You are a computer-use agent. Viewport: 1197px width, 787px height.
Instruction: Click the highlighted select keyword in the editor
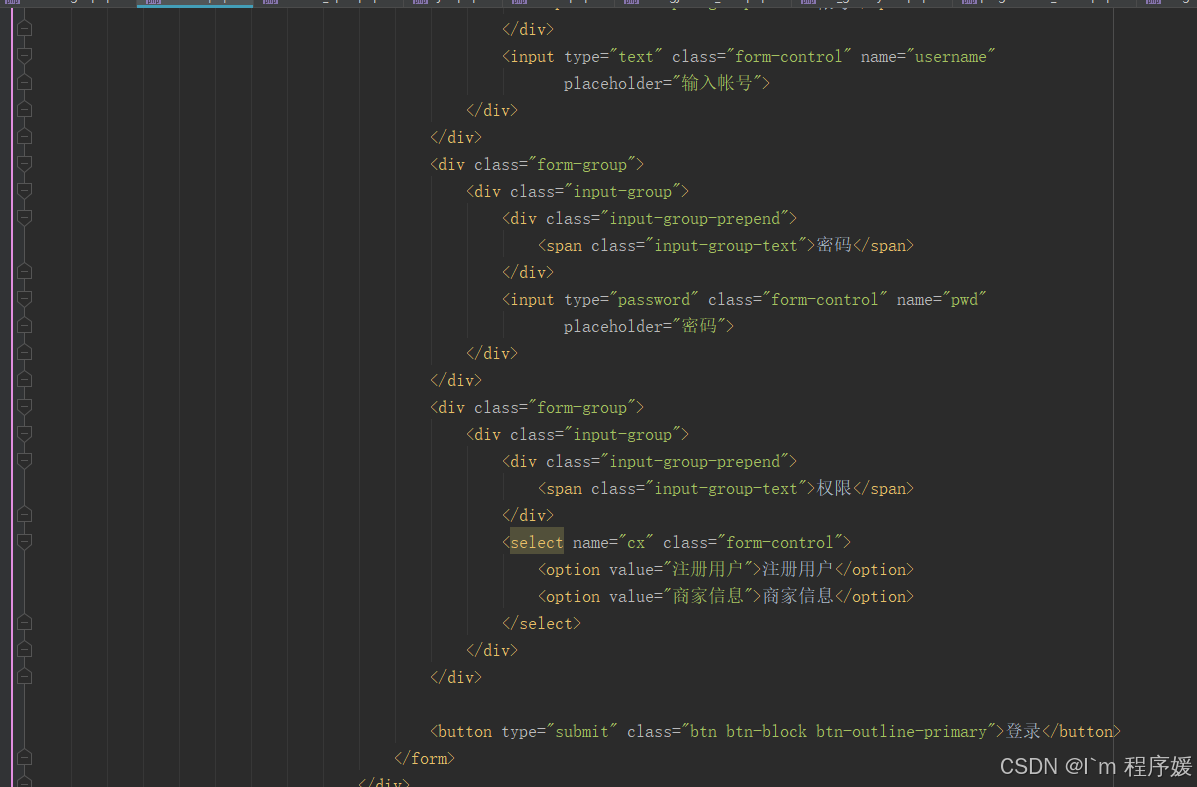coord(535,541)
